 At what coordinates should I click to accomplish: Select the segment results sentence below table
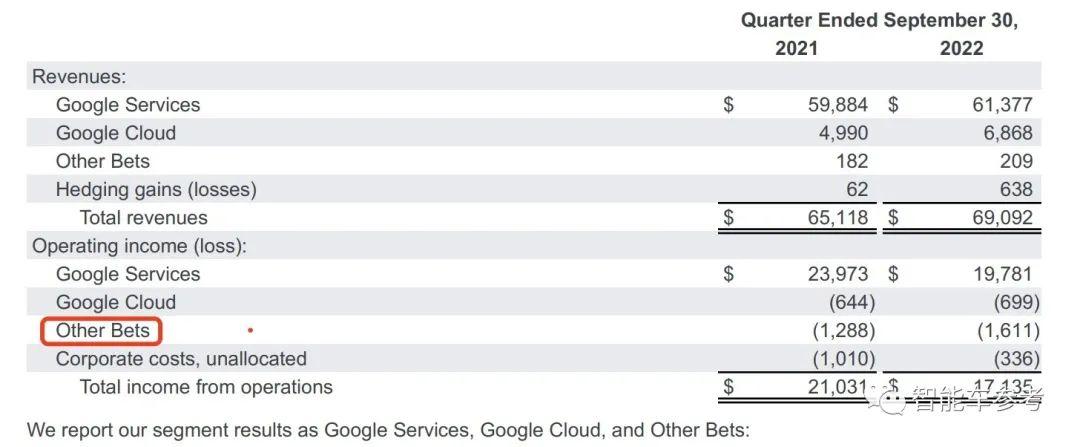click(x=387, y=430)
